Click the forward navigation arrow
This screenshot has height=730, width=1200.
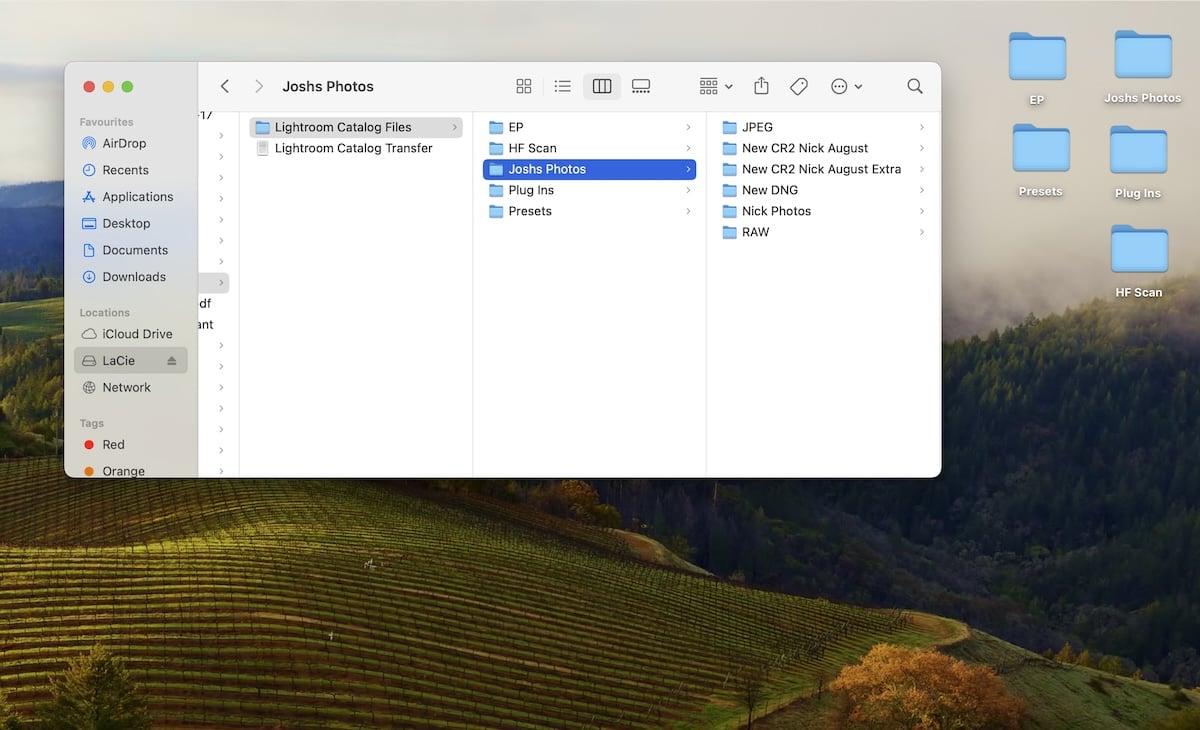click(x=258, y=86)
